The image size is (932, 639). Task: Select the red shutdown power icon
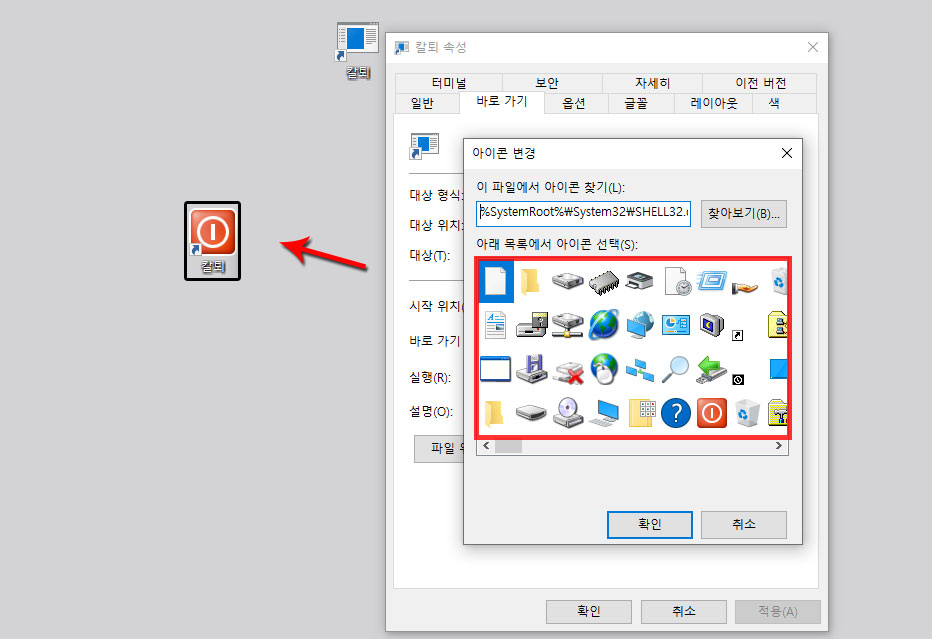(711, 413)
